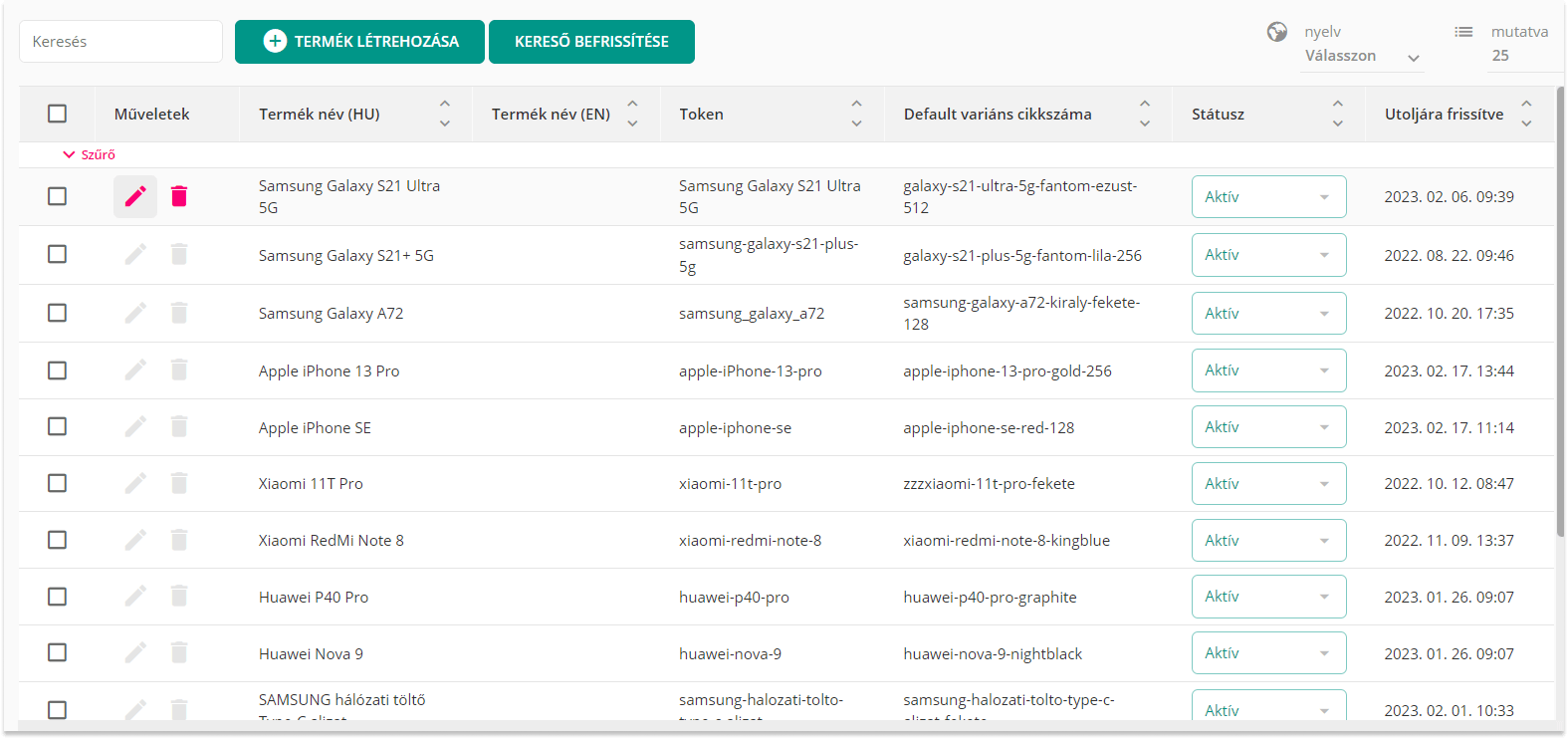Click the SKU xiaomi-redmi-note-8-kingblue
This screenshot has width=1568, height=739.
pos(1007,541)
